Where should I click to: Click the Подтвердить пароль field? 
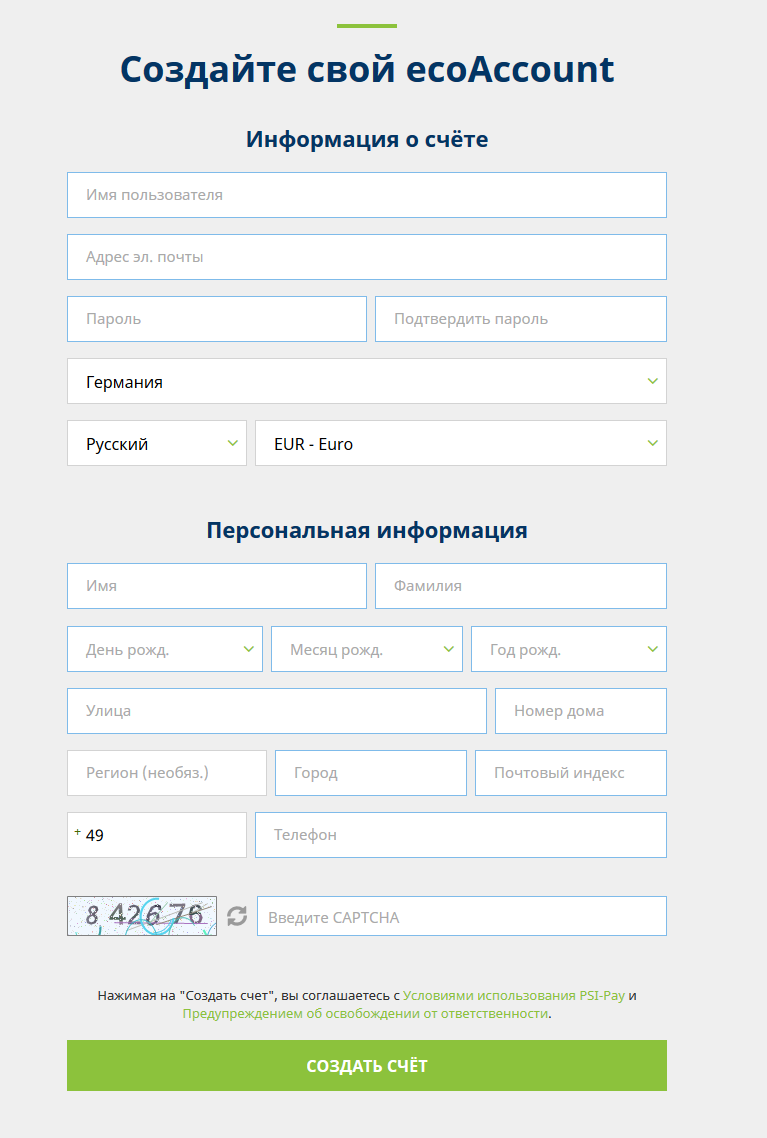pyautogui.click(x=520, y=319)
